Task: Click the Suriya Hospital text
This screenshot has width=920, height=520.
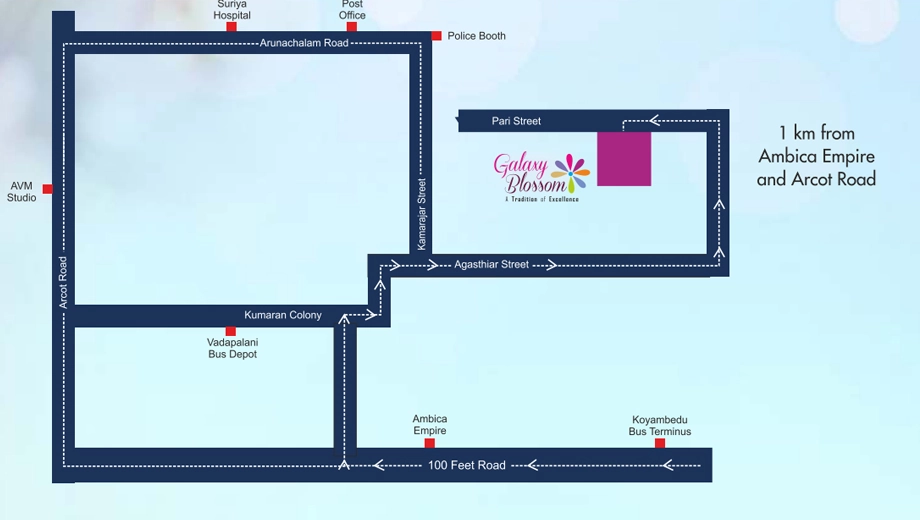Action: (232, 10)
